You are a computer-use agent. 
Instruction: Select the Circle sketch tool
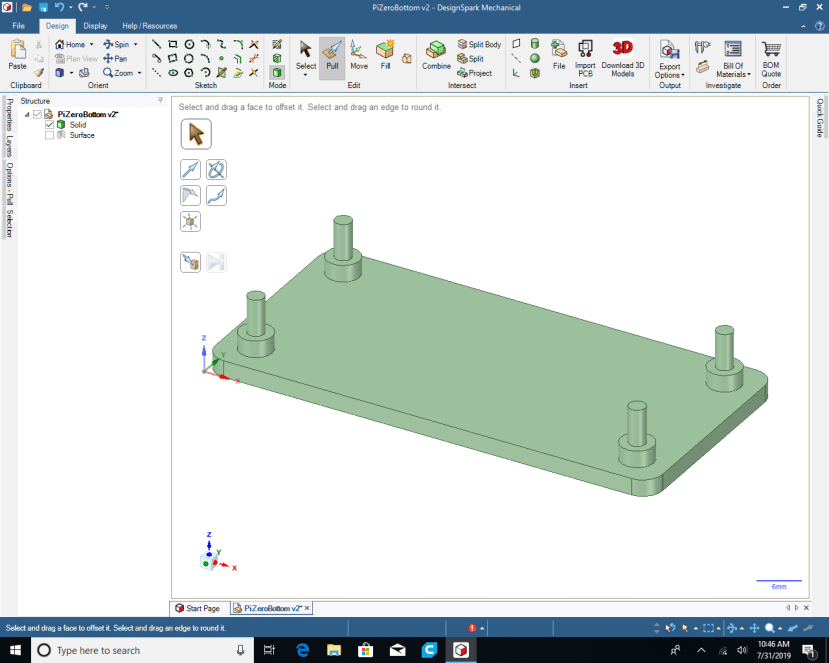pyautogui.click(x=189, y=44)
